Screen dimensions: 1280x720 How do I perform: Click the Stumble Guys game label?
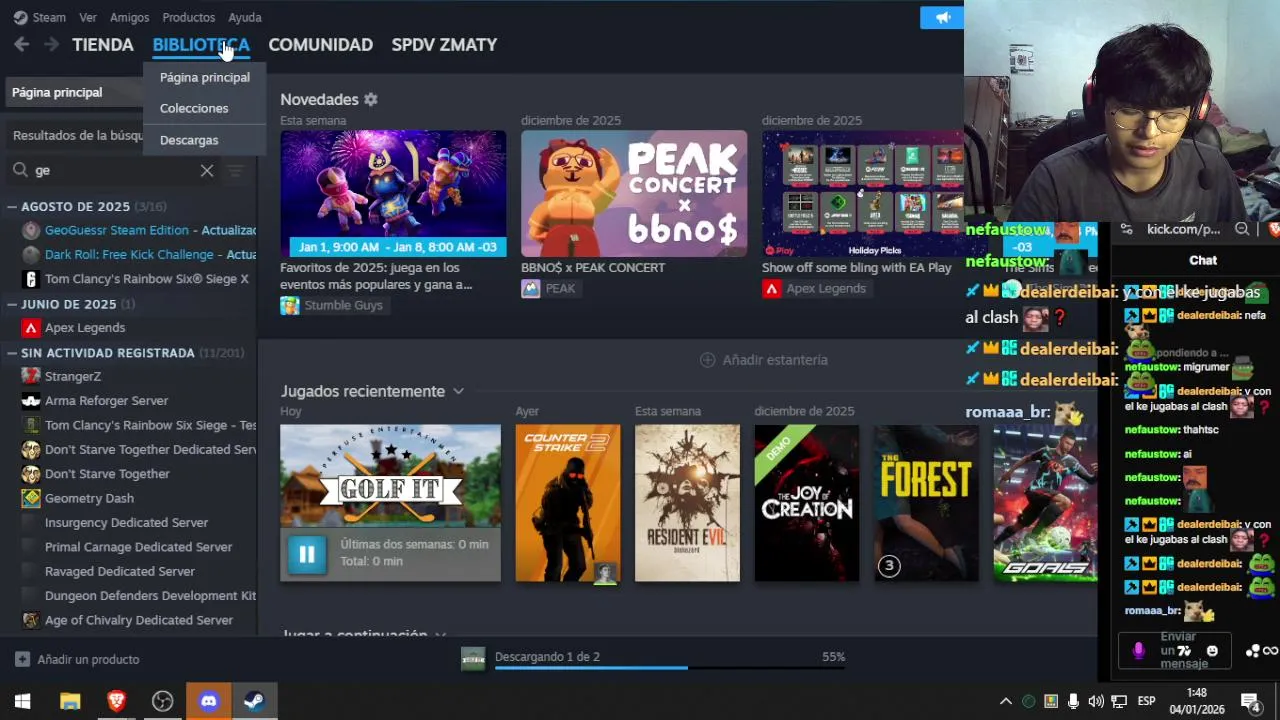click(332, 305)
